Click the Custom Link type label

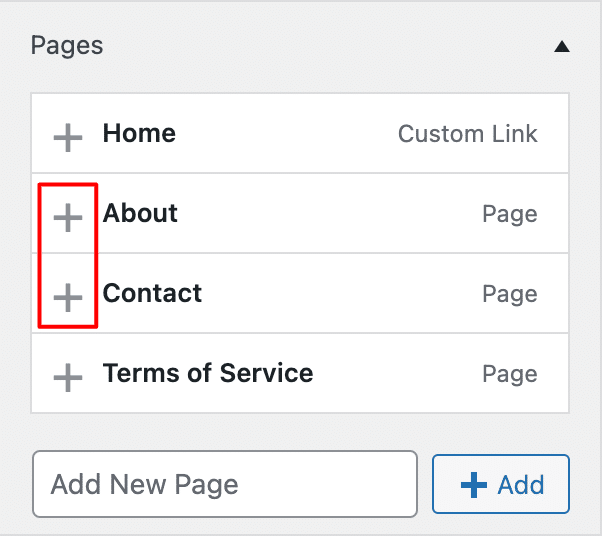click(x=467, y=134)
